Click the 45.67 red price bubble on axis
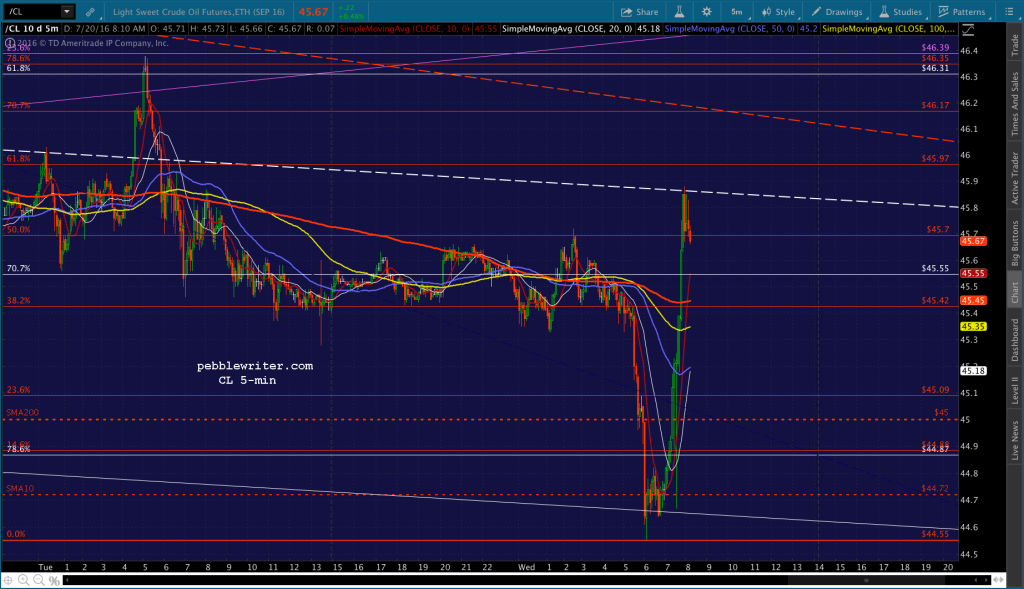This screenshot has height=589, width=1024. coord(973,241)
